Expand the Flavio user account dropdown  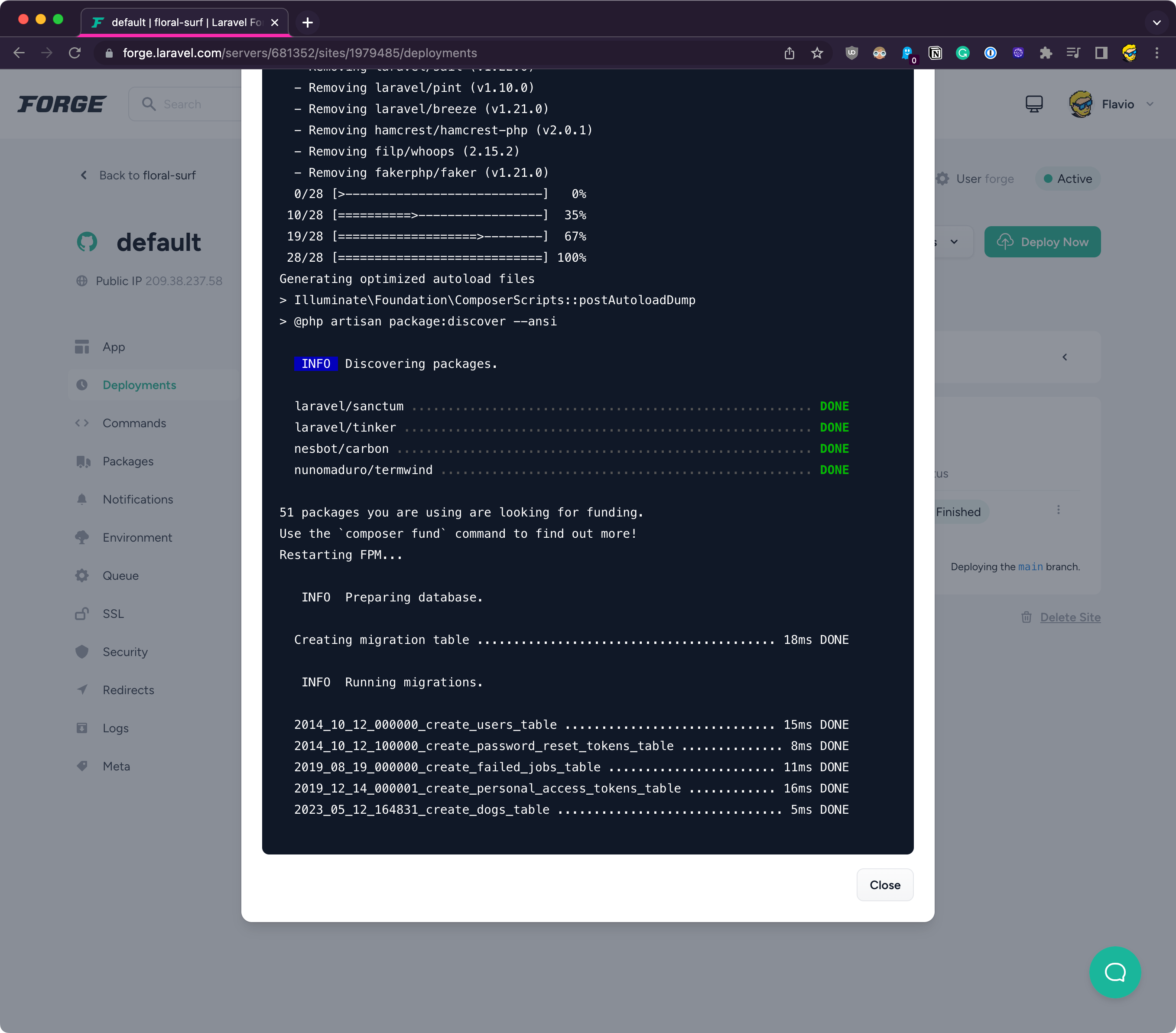[1150, 104]
